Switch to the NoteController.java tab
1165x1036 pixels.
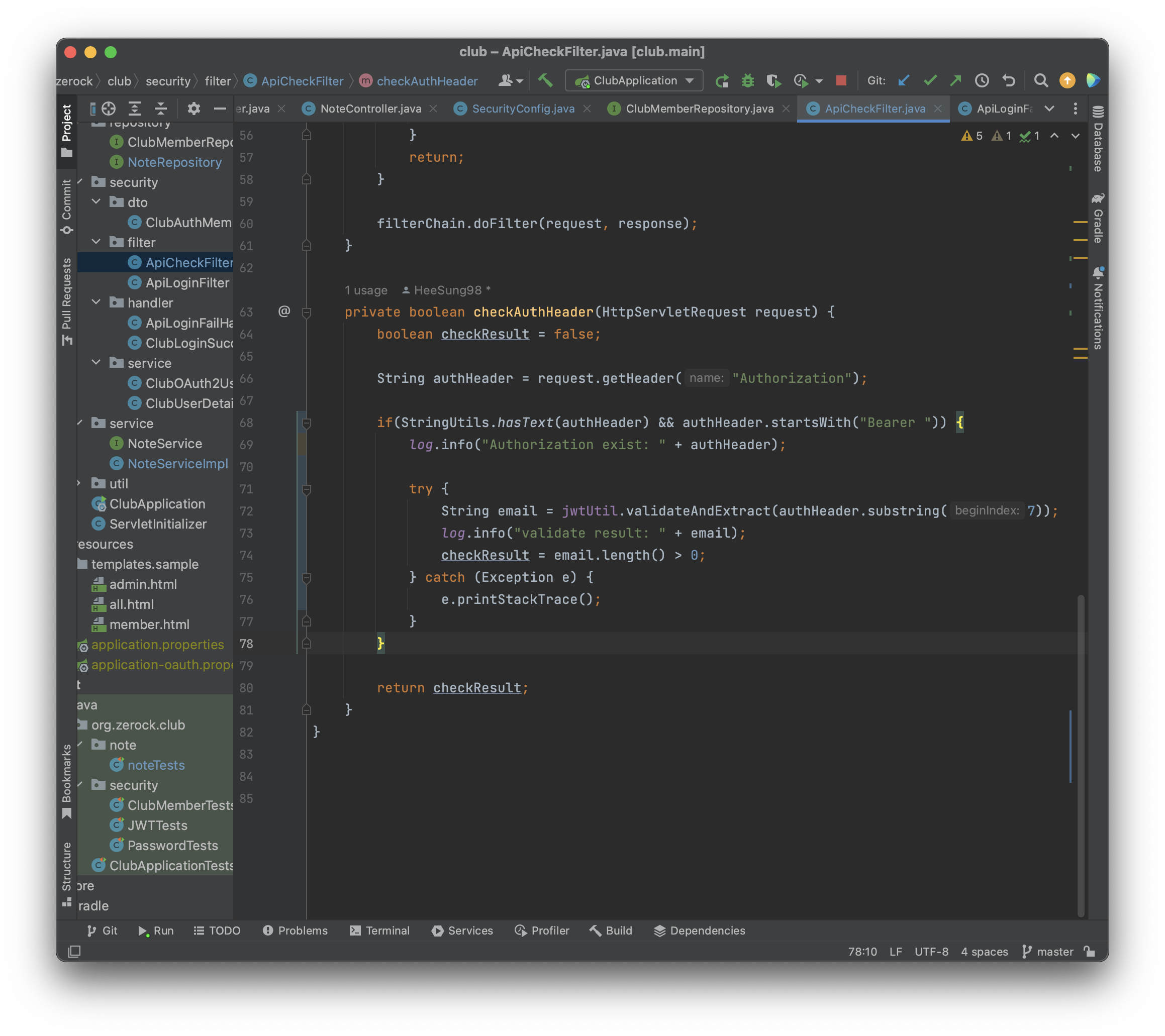(x=370, y=109)
